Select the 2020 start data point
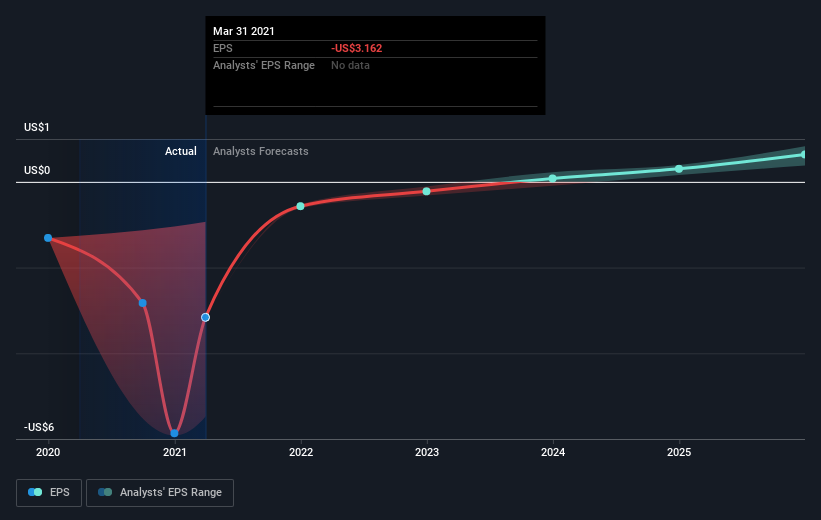Viewport: 821px width, 520px height. [48, 238]
